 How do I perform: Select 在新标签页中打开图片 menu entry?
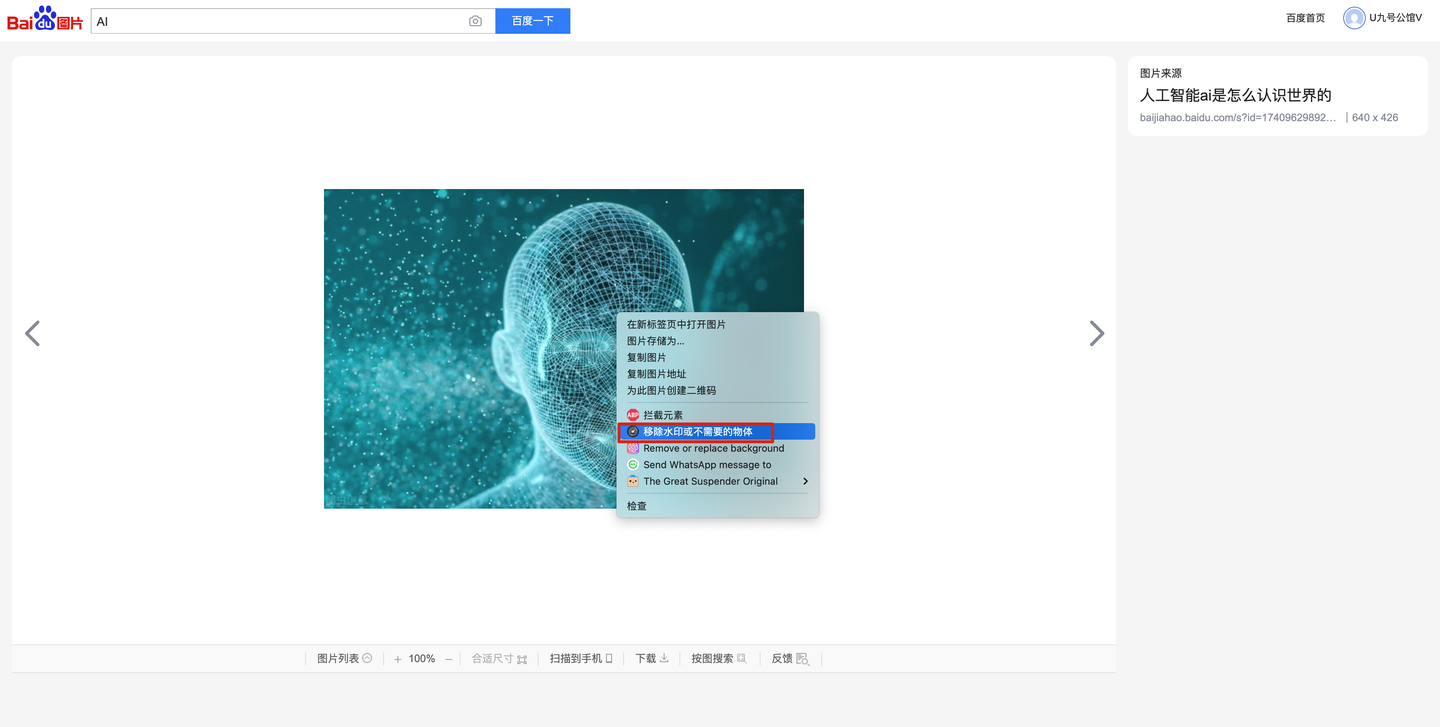(716, 324)
